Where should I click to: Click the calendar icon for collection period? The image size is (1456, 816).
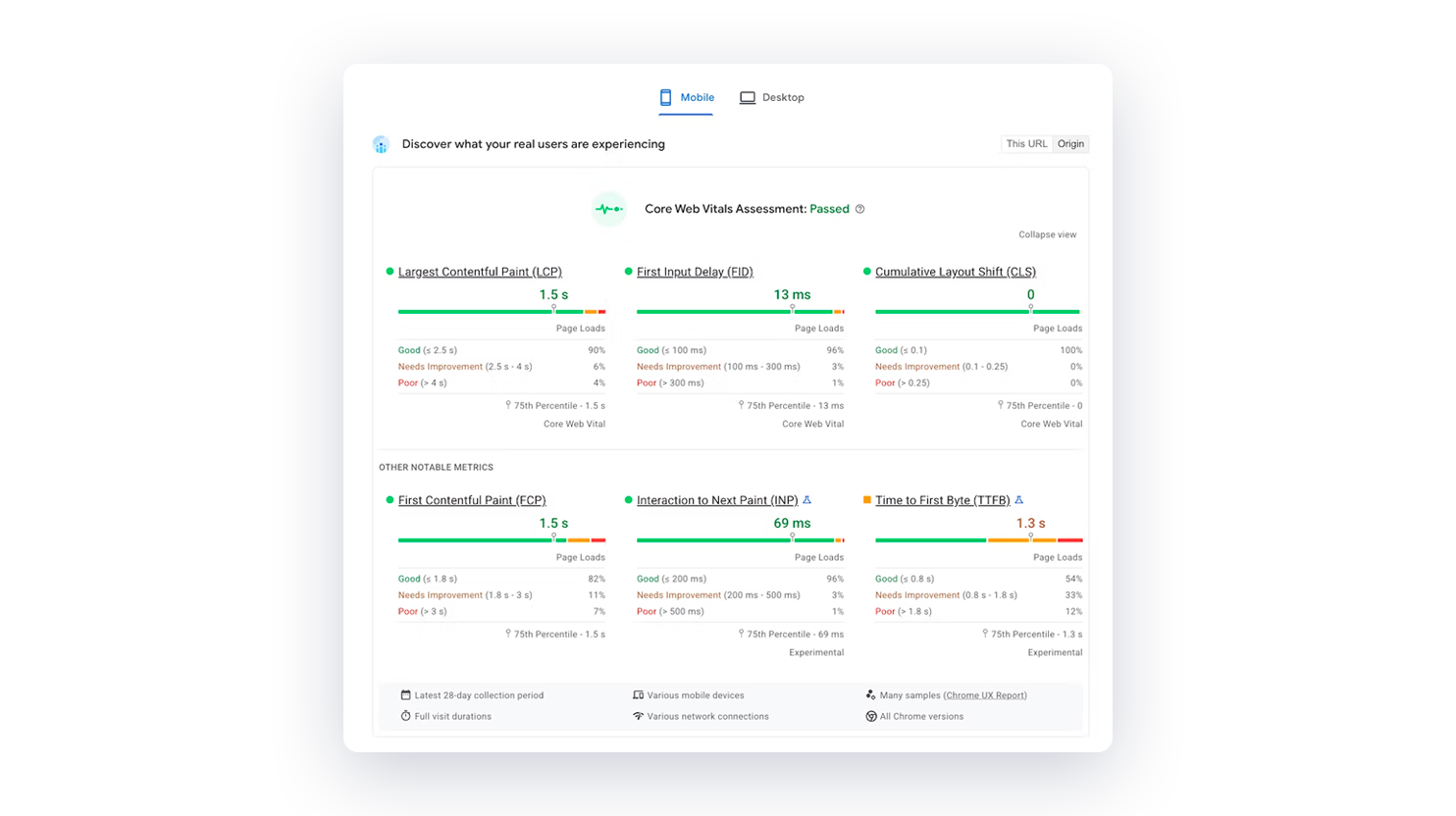click(405, 695)
